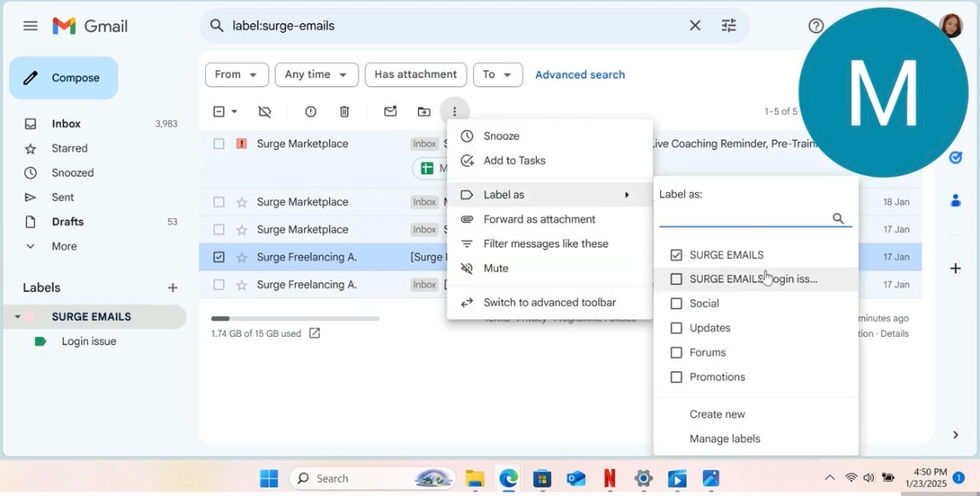Open Outlook in the taskbar
980x496 pixels.
(x=576, y=479)
